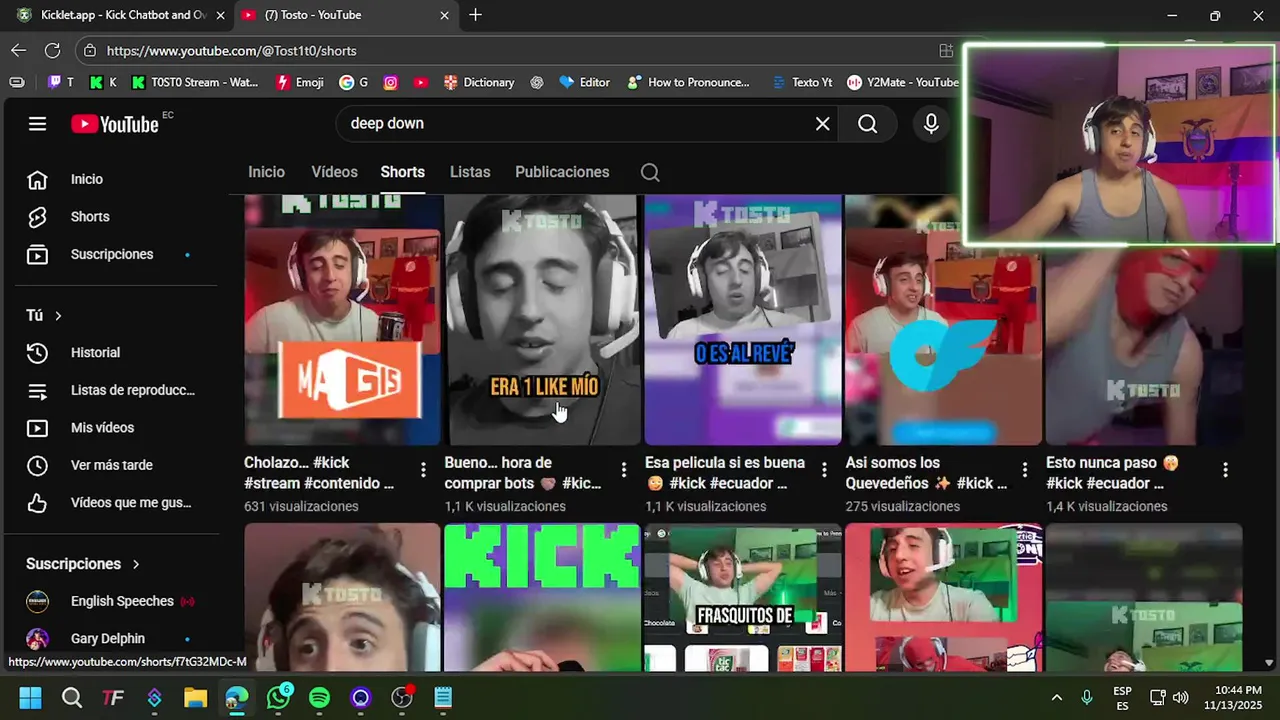
Task: Open options for 'Esto nunca paso' short
Action: (1225, 470)
